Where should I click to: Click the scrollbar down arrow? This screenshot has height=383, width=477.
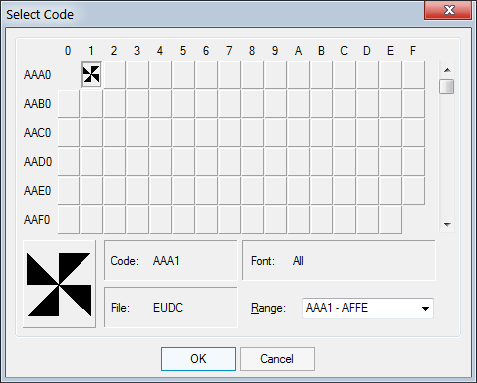tap(447, 225)
